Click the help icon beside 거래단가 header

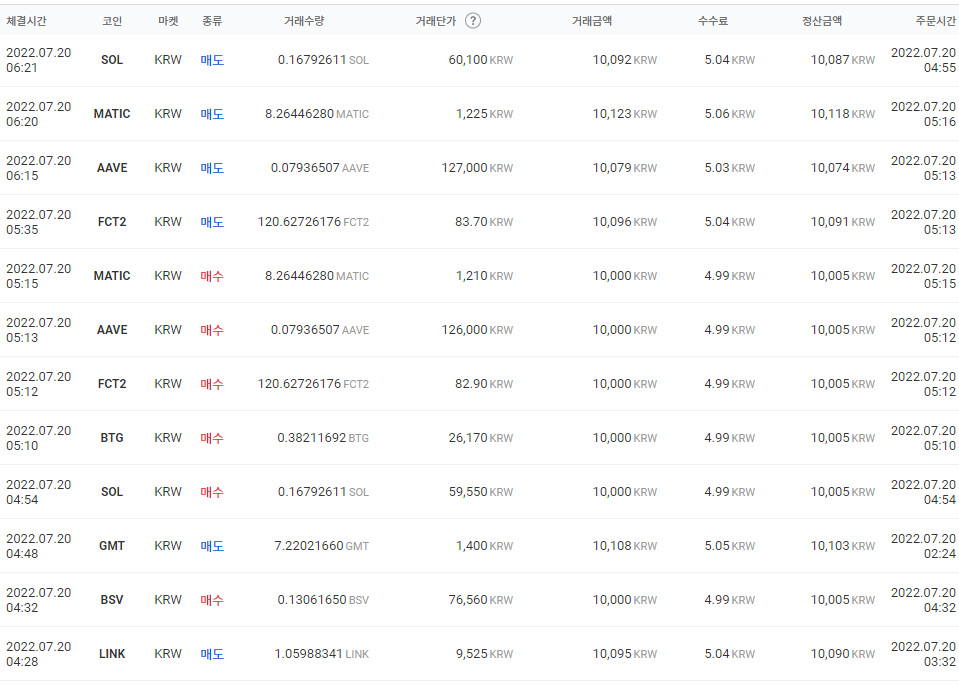click(473, 21)
